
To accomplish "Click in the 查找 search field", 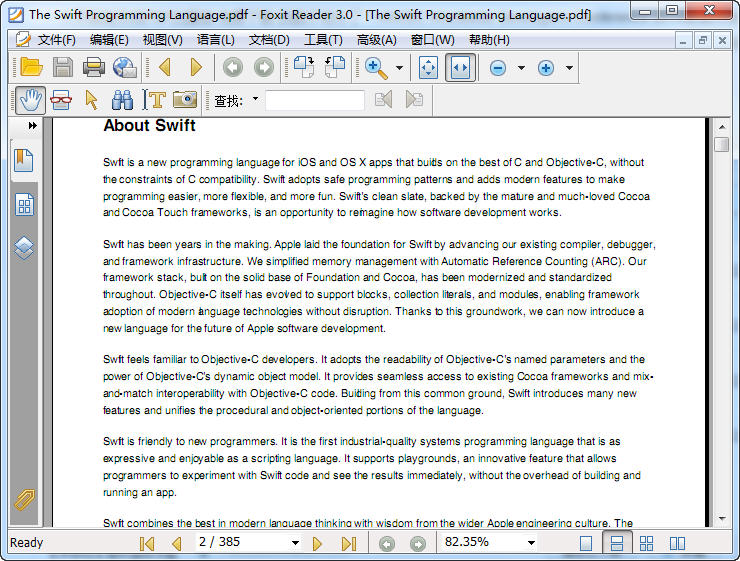I will coord(315,100).
